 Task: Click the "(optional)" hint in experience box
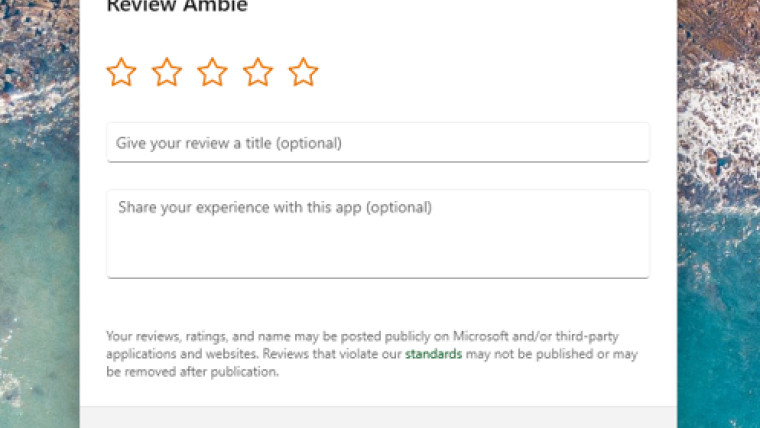[398, 208]
